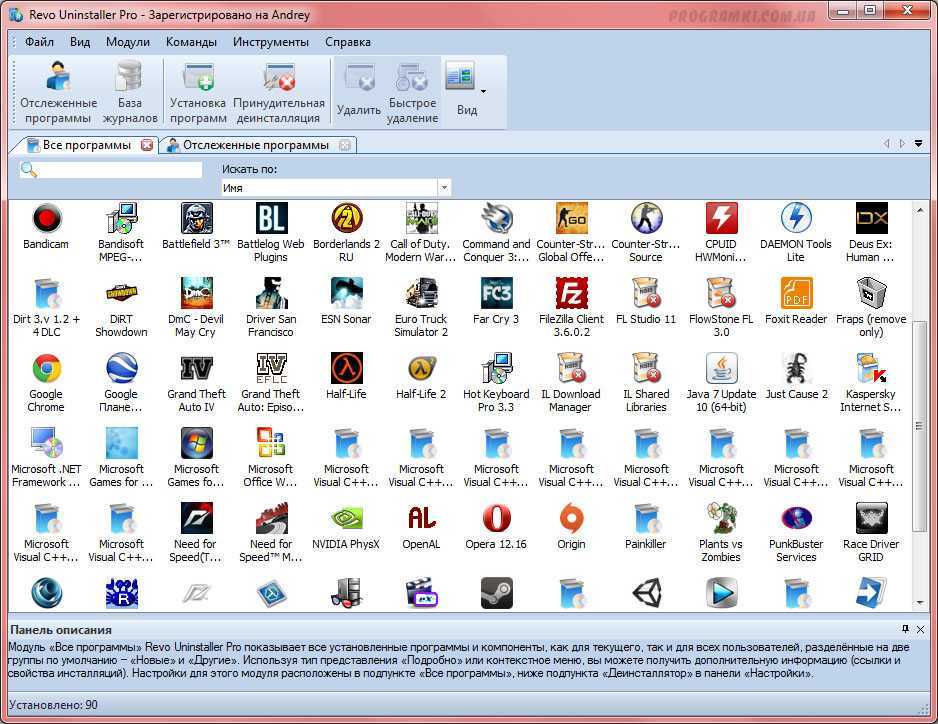Open the tab list dropdown arrow

coord(918,144)
